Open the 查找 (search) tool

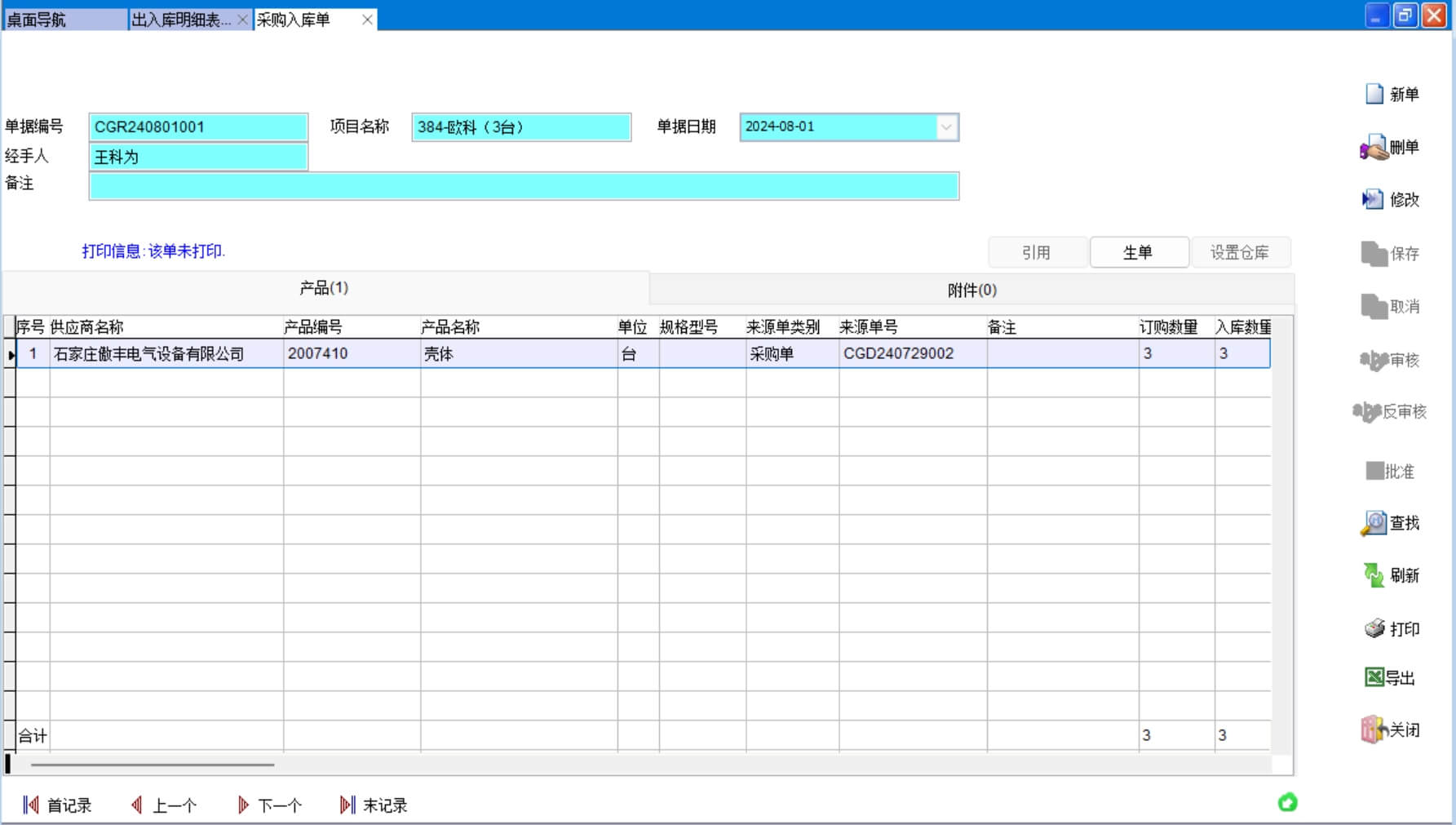click(1374, 523)
